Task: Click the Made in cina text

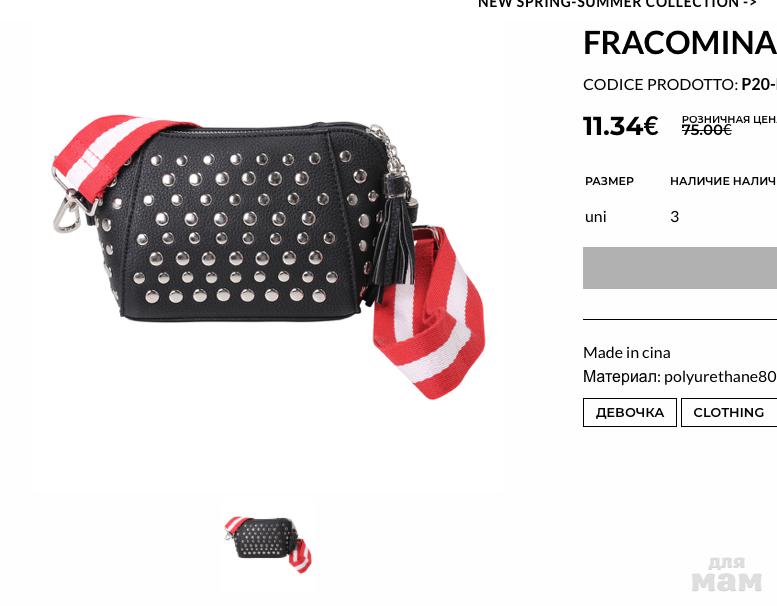Action: tap(626, 353)
